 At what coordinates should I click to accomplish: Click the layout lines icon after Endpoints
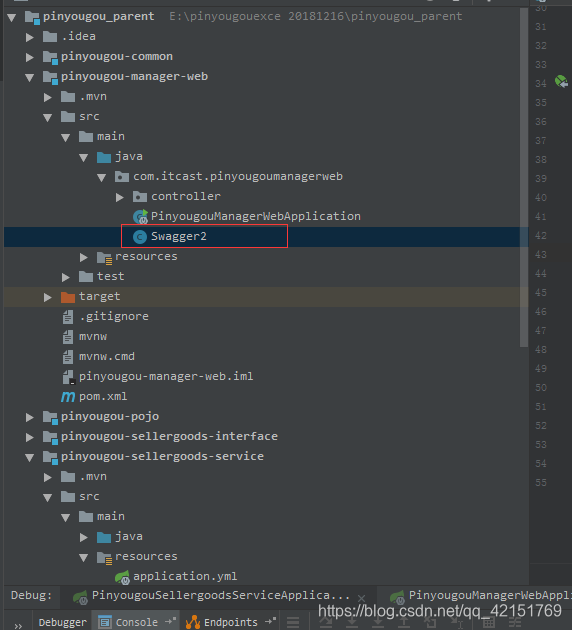[x=293, y=622]
